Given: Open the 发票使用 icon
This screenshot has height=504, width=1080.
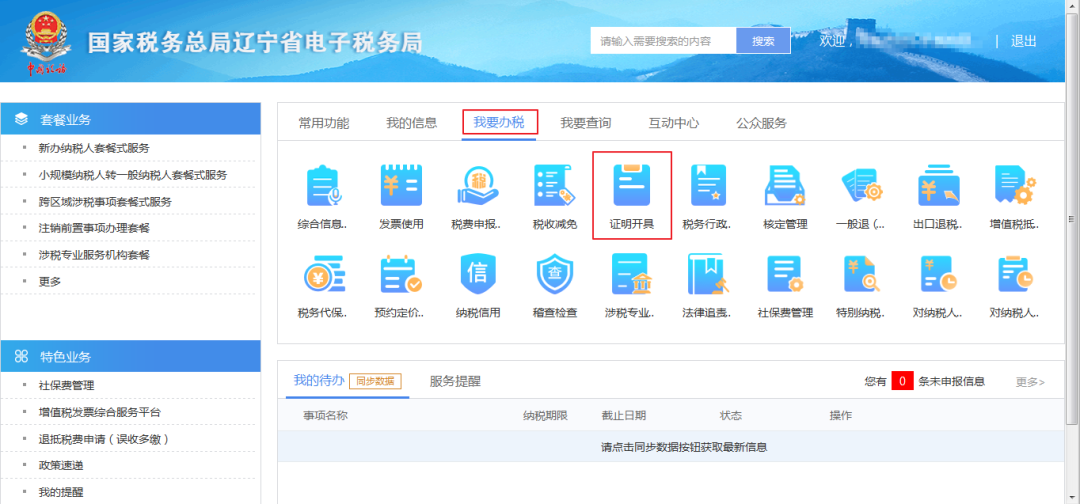Looking at the screenshot, I should [x=401, y=186].
